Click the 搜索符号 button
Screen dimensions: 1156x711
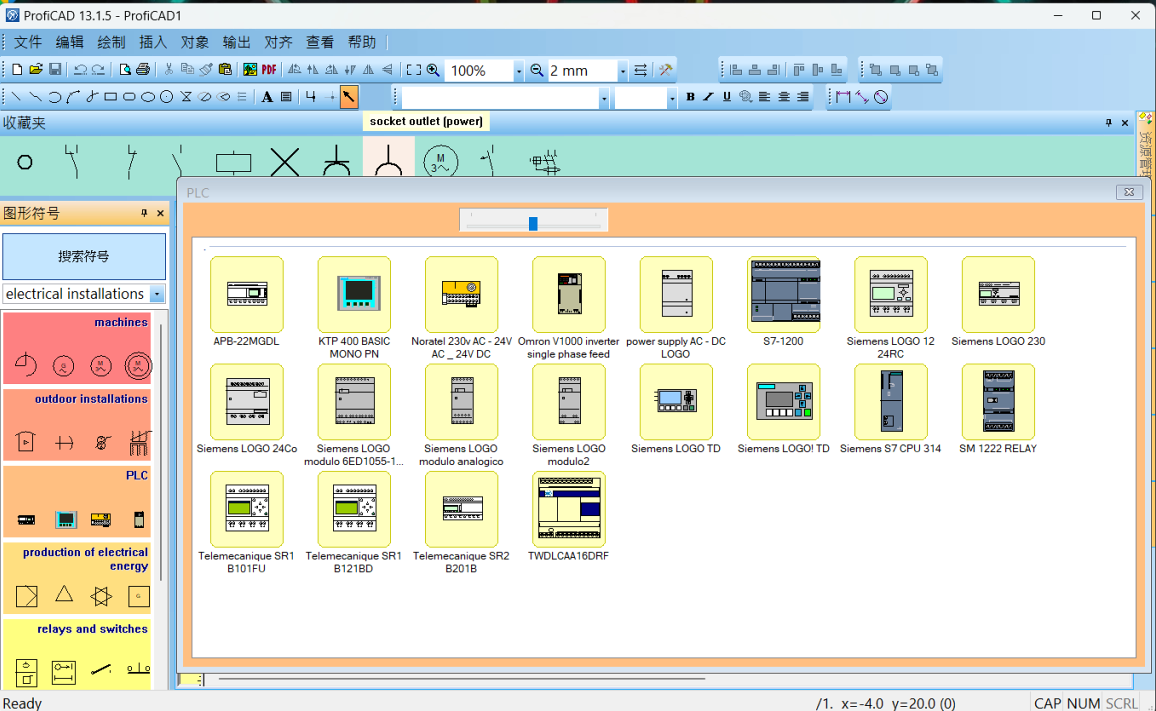pyautogui.click(x=84, y=257)
